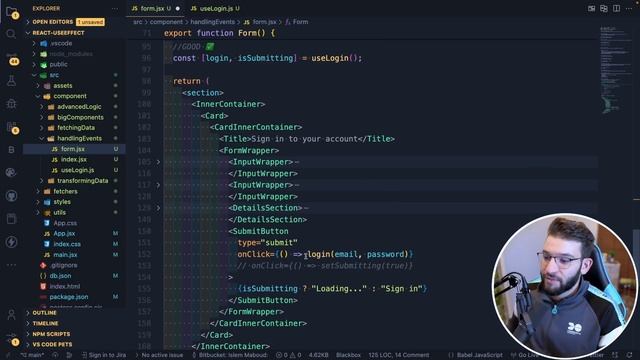
Task: Open the Search view in activity bar
Action: [x=11, y=34]
